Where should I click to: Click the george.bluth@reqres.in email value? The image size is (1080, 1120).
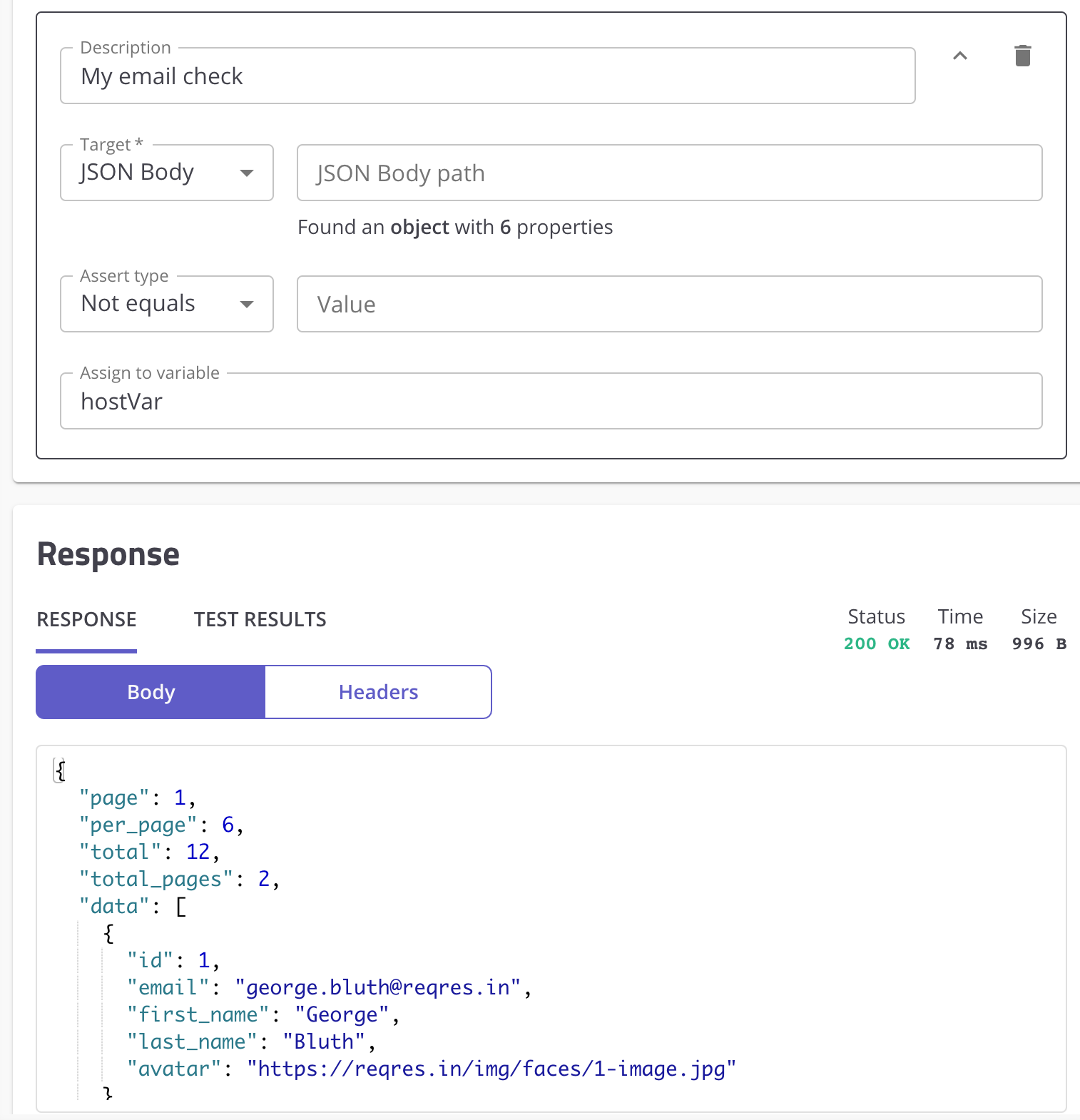pyautogui.click(x=378, y=987)
